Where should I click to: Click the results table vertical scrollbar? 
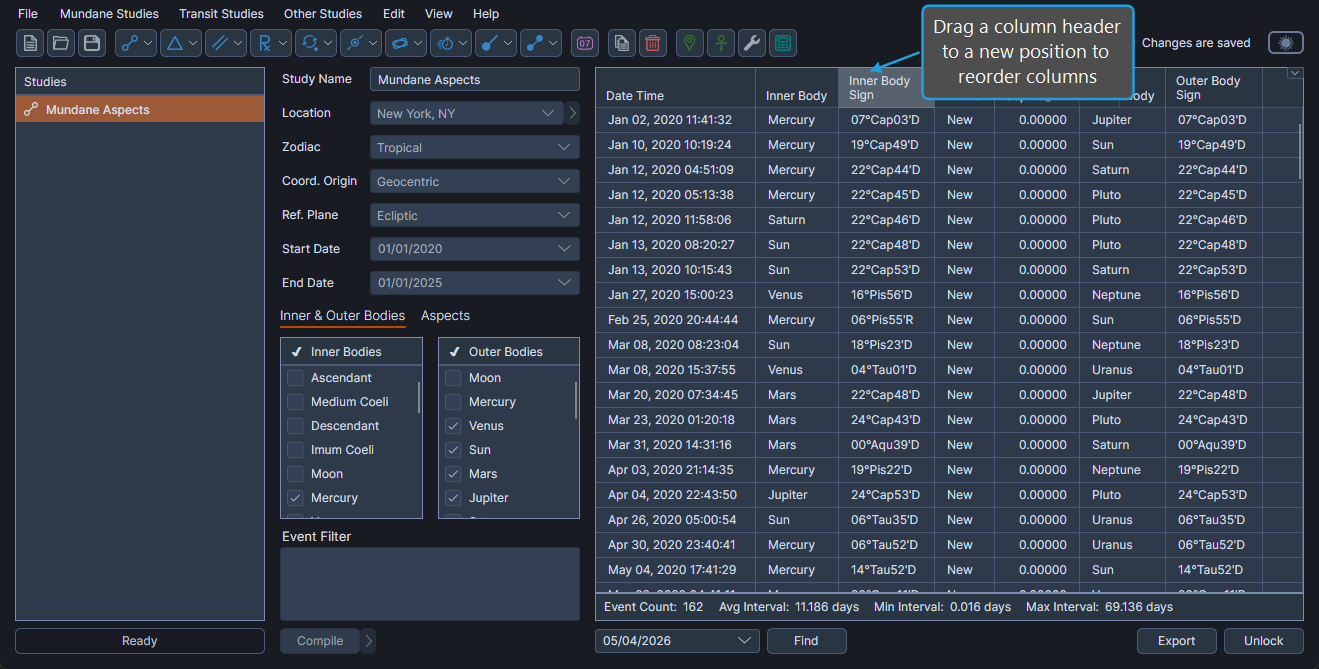pos(1300,150)
